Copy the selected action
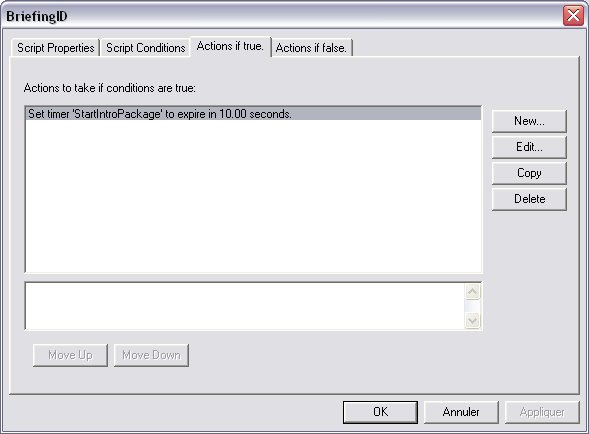Screen dimensions: 589x434 [x=529, y=173]
